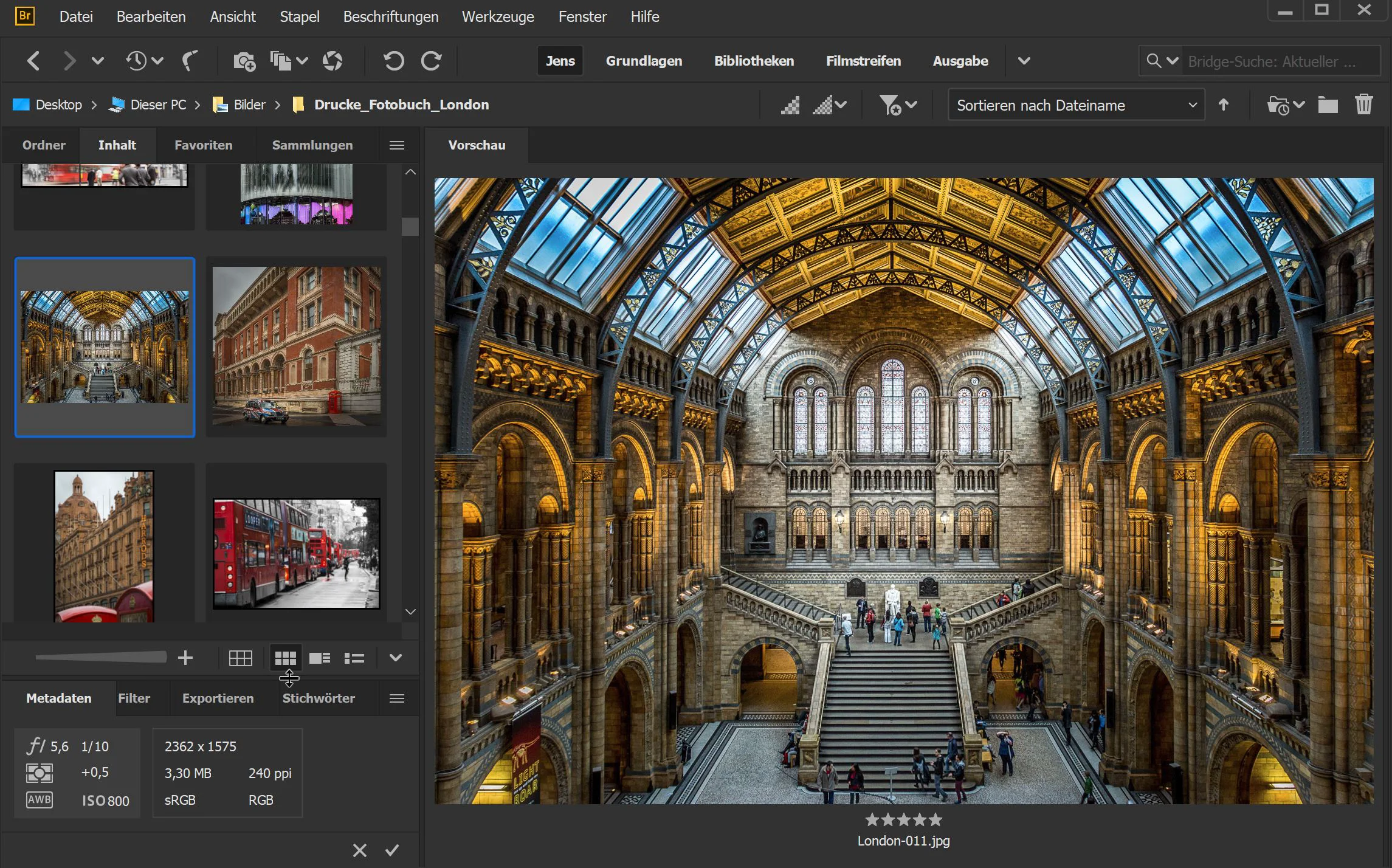Switch to list view at panel bottom
Viewport: 1392px width, 868px height.
pyautogui.click(x=354, y=657)
